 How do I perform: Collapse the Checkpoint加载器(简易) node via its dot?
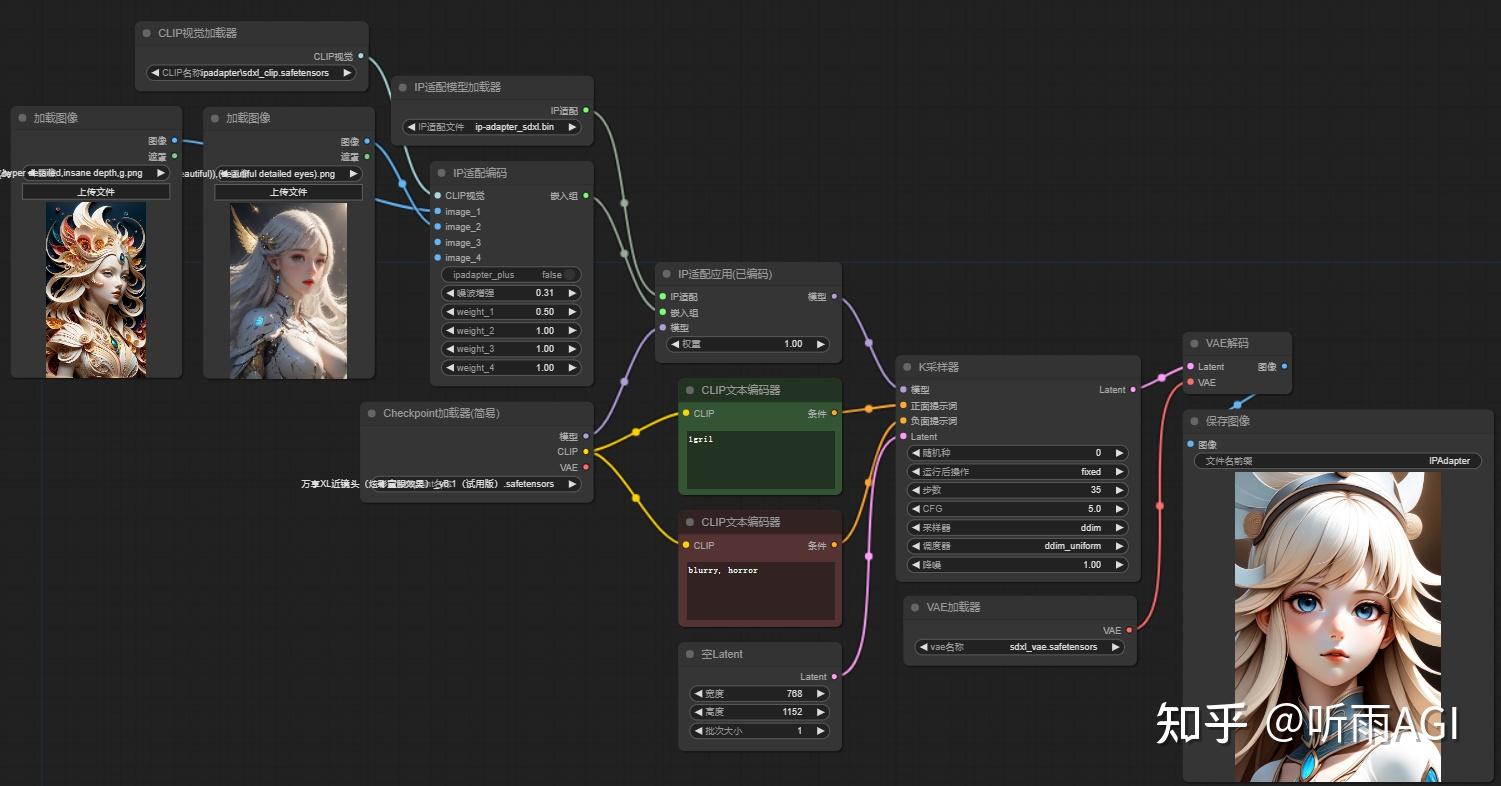(371, 413)
